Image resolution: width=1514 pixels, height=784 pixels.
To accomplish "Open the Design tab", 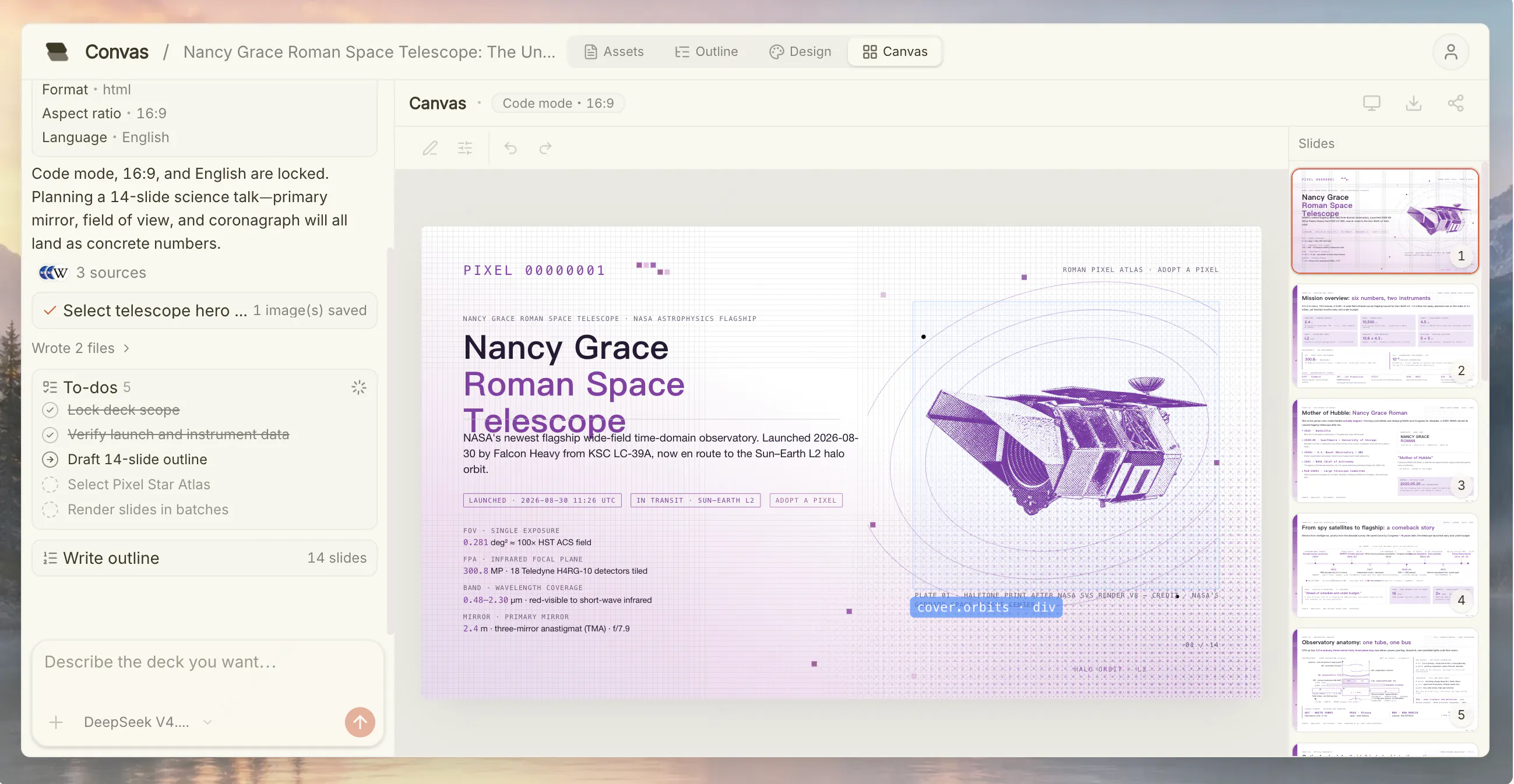I will (800, 52).
